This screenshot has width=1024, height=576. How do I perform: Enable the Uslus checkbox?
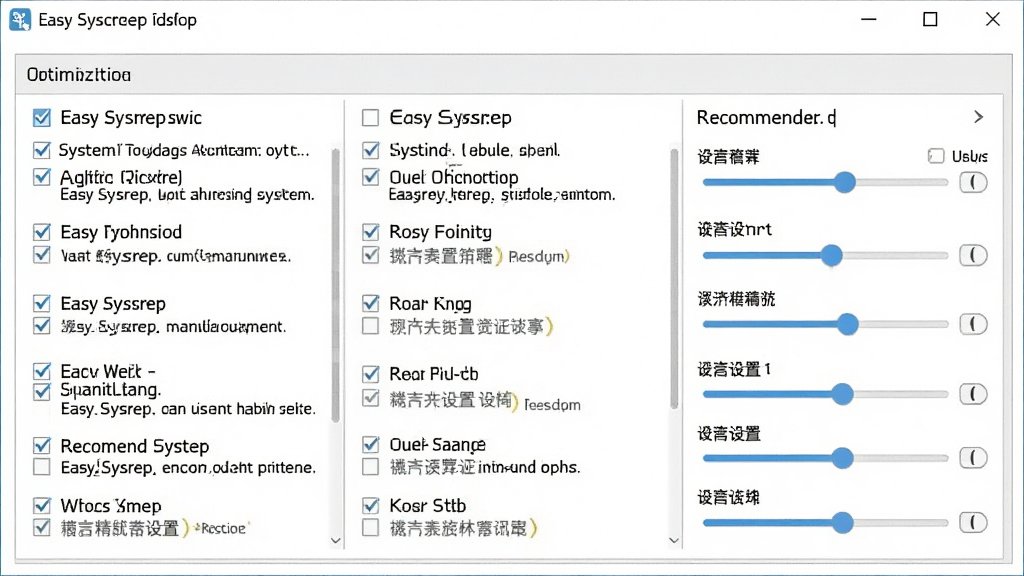(936, 156)
